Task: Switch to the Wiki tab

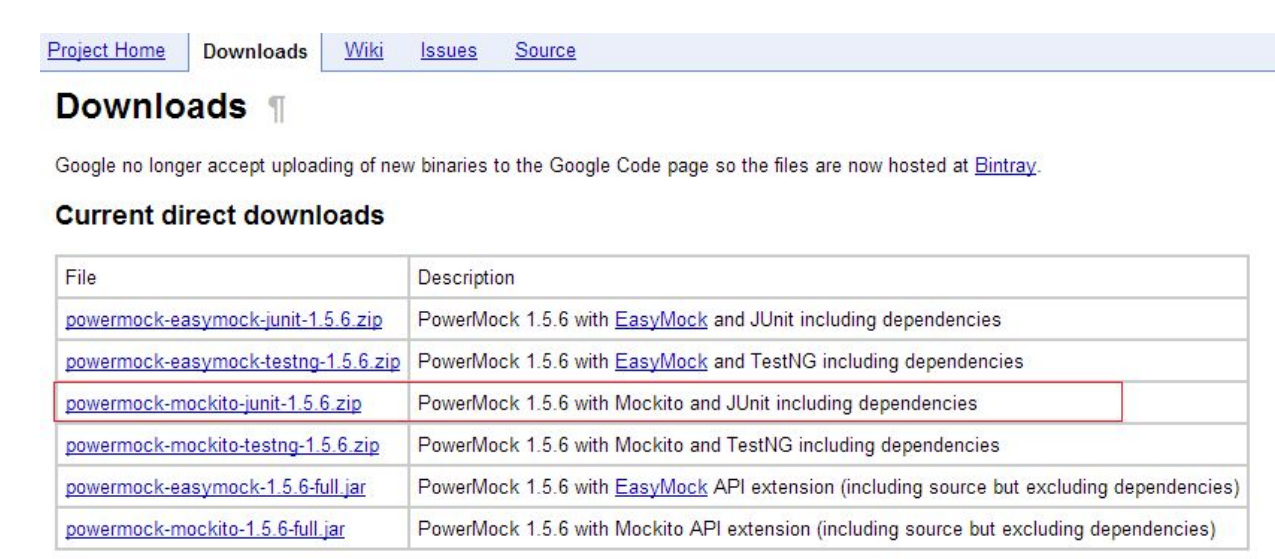Action: pos(364,51)
